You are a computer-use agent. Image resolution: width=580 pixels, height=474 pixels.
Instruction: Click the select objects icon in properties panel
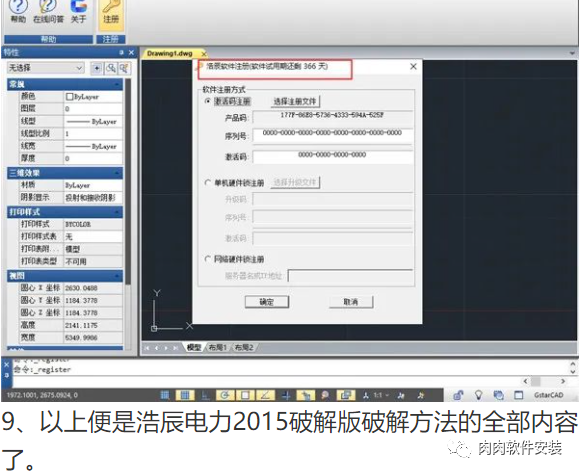(x=111, y=68)
